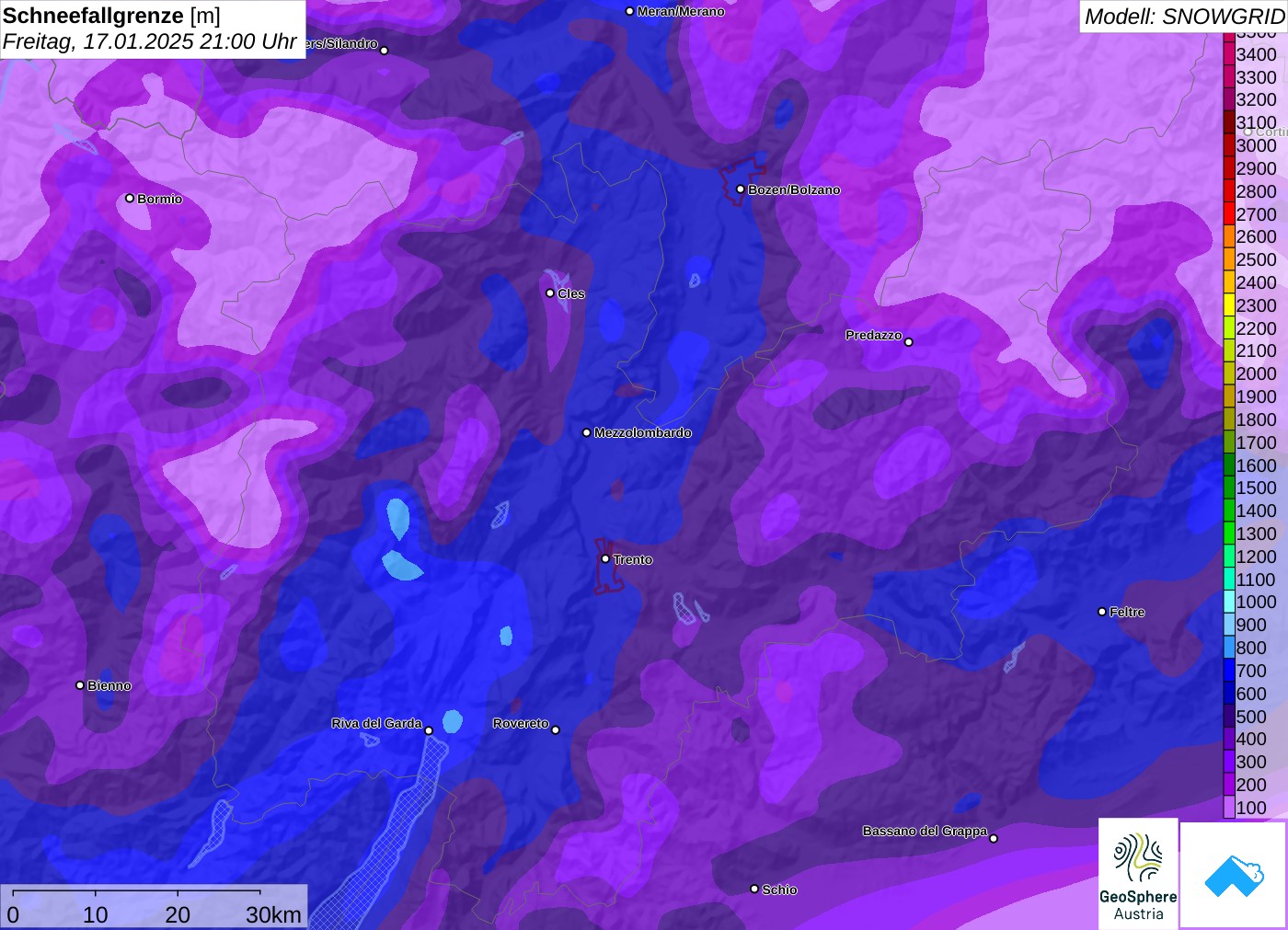The height and width of the screenshot is (930, 1288).
Task: Click the 2400 legend value label
Action: (1257, 282)
